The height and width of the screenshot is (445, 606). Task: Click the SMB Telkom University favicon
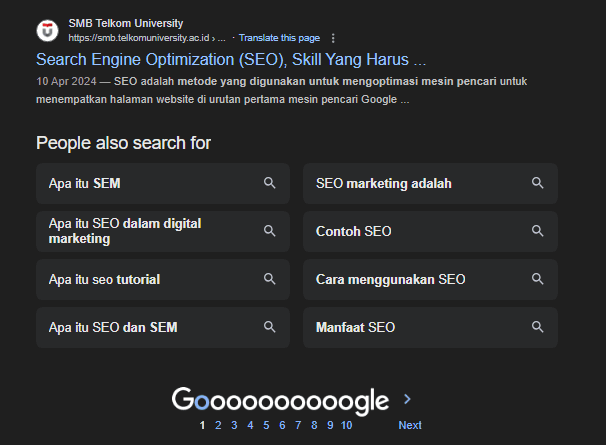(47, 30)
